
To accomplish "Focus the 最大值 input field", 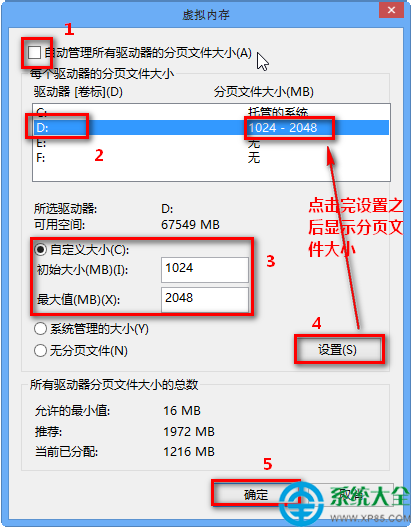I will point(205,300).
